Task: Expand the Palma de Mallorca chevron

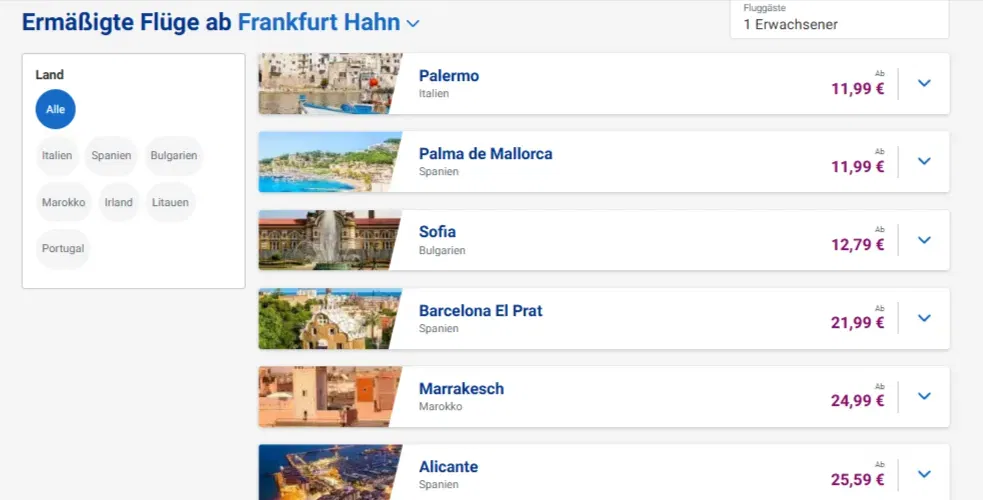Action: 924,161
